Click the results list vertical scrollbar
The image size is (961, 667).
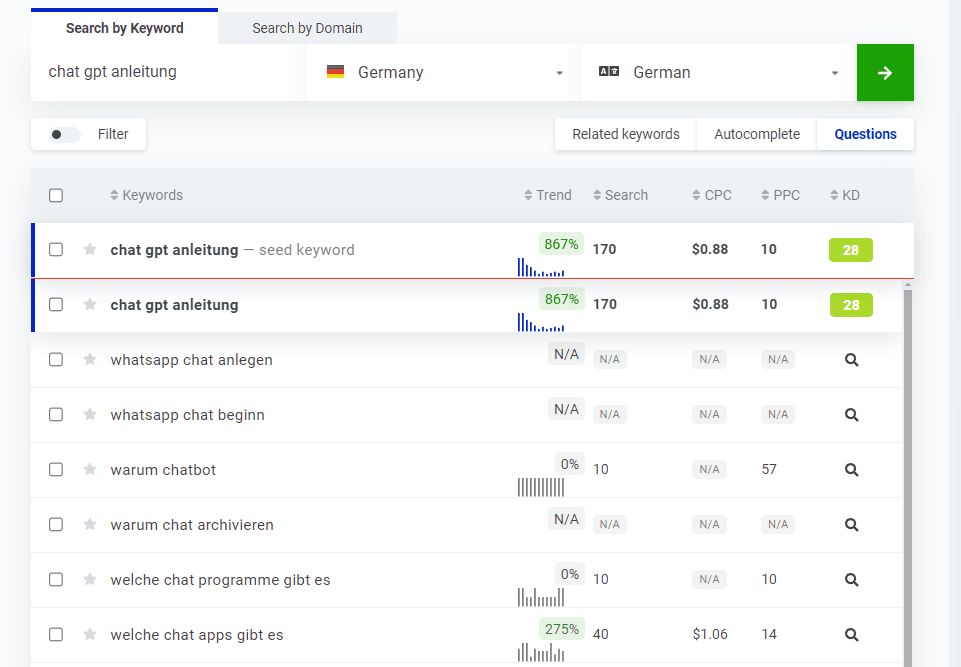tap(908, 478)
